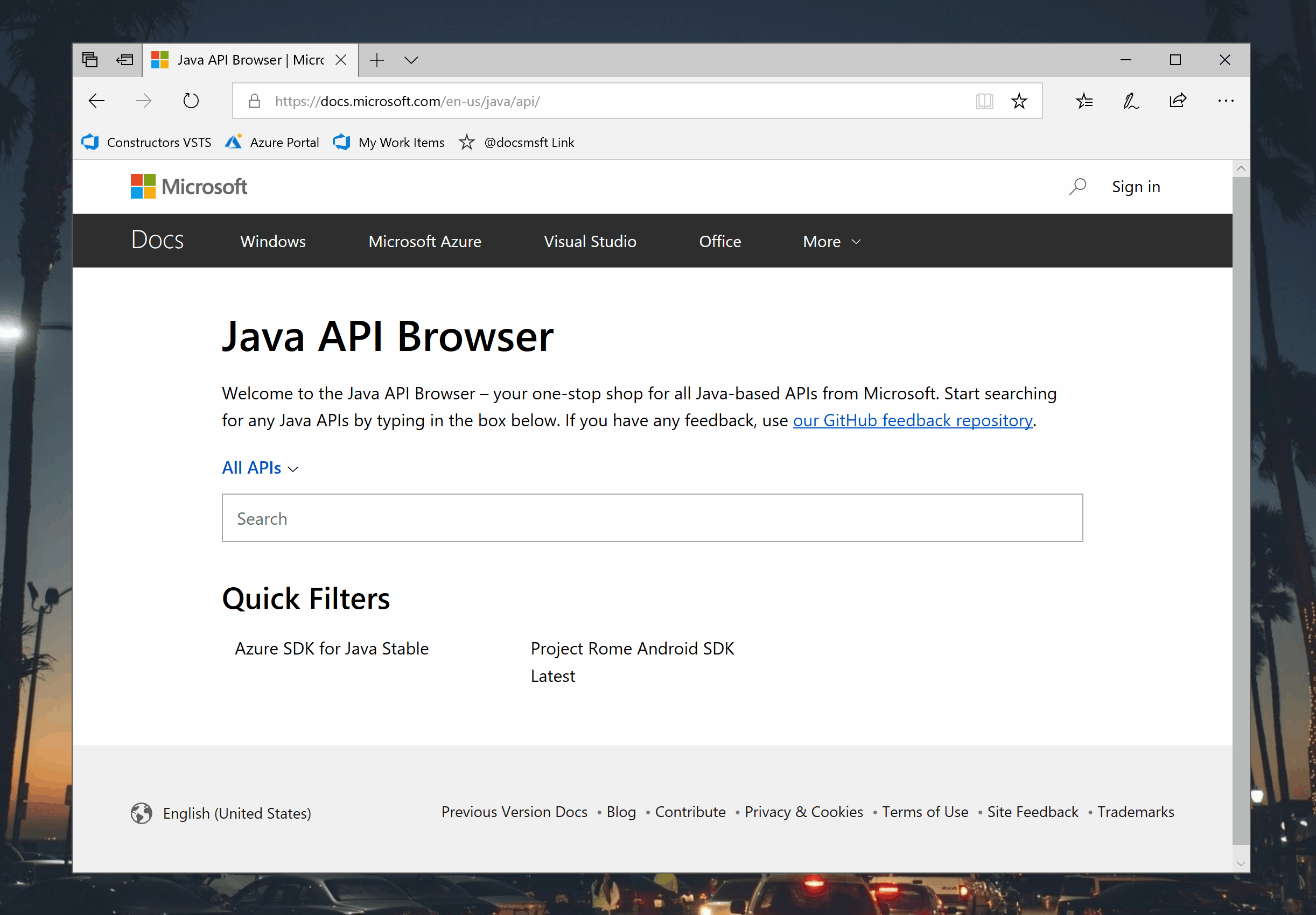Select Microsoft Azure in the Docs navigation
The image size is (1316, 915).
[x=424, y=241]
